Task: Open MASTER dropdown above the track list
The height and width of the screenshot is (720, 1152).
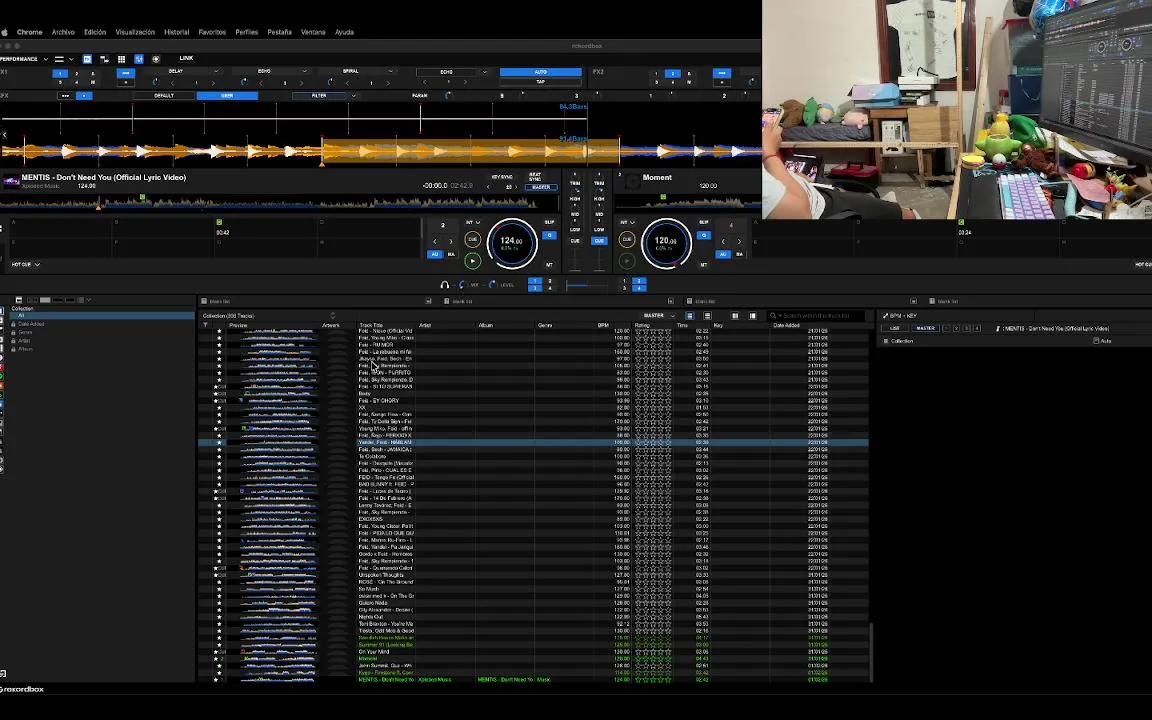Action: point(658,315)
